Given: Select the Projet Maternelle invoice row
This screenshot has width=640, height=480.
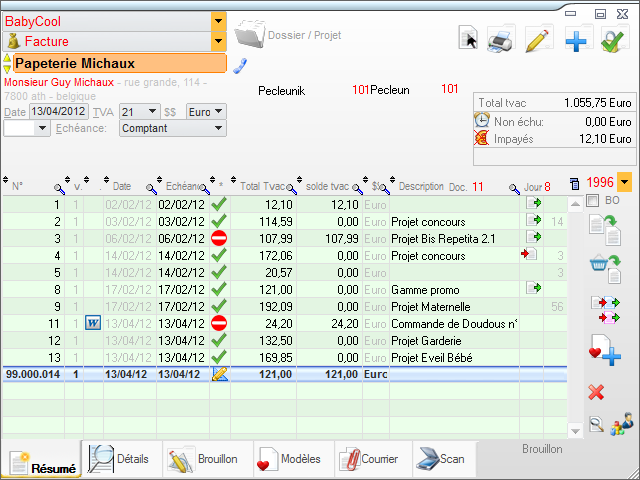Looking at the screenshot, I should point(440,306).
